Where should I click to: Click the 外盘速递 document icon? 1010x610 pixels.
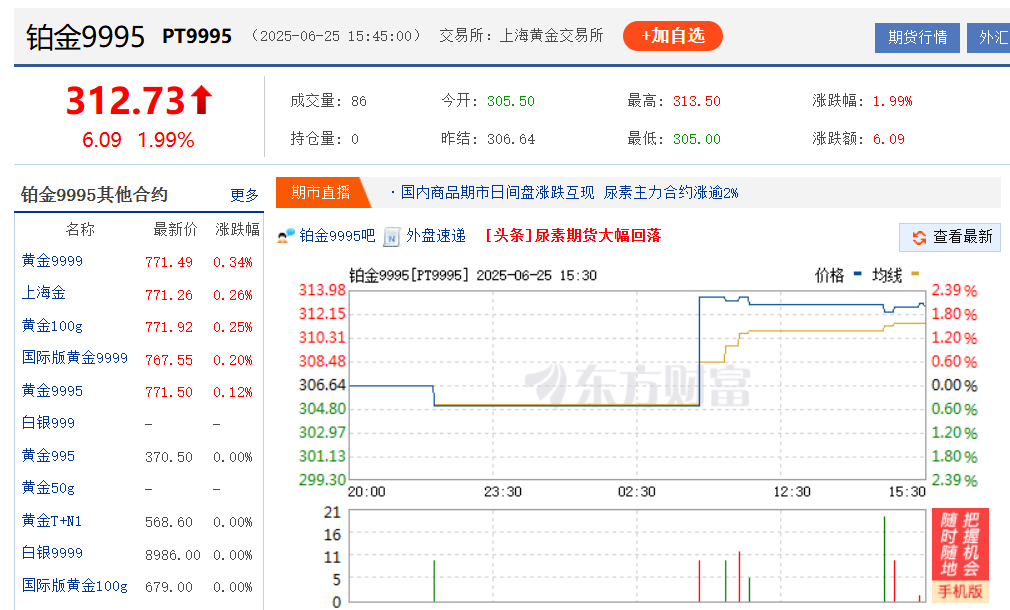(392, 236)
